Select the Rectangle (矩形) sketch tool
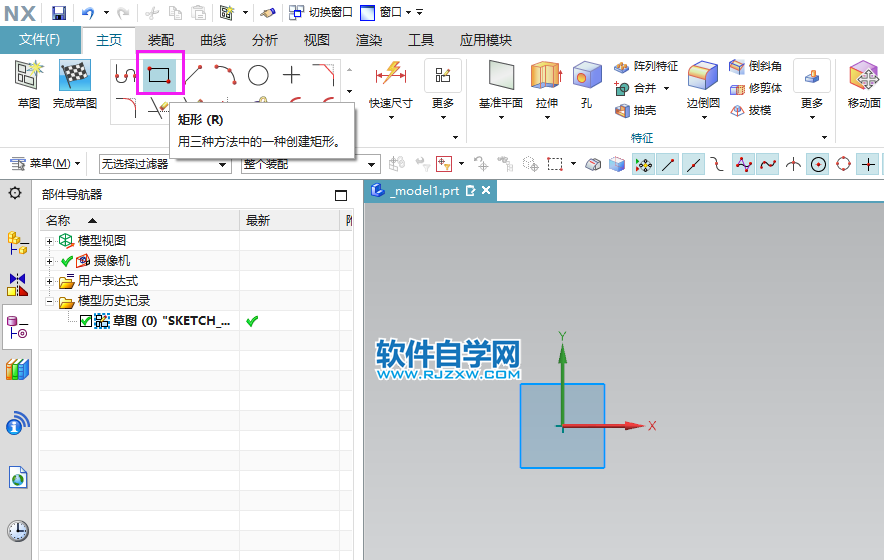Viewport: 884px width, 560px height. pyautogui.click(x=157, y=75)
